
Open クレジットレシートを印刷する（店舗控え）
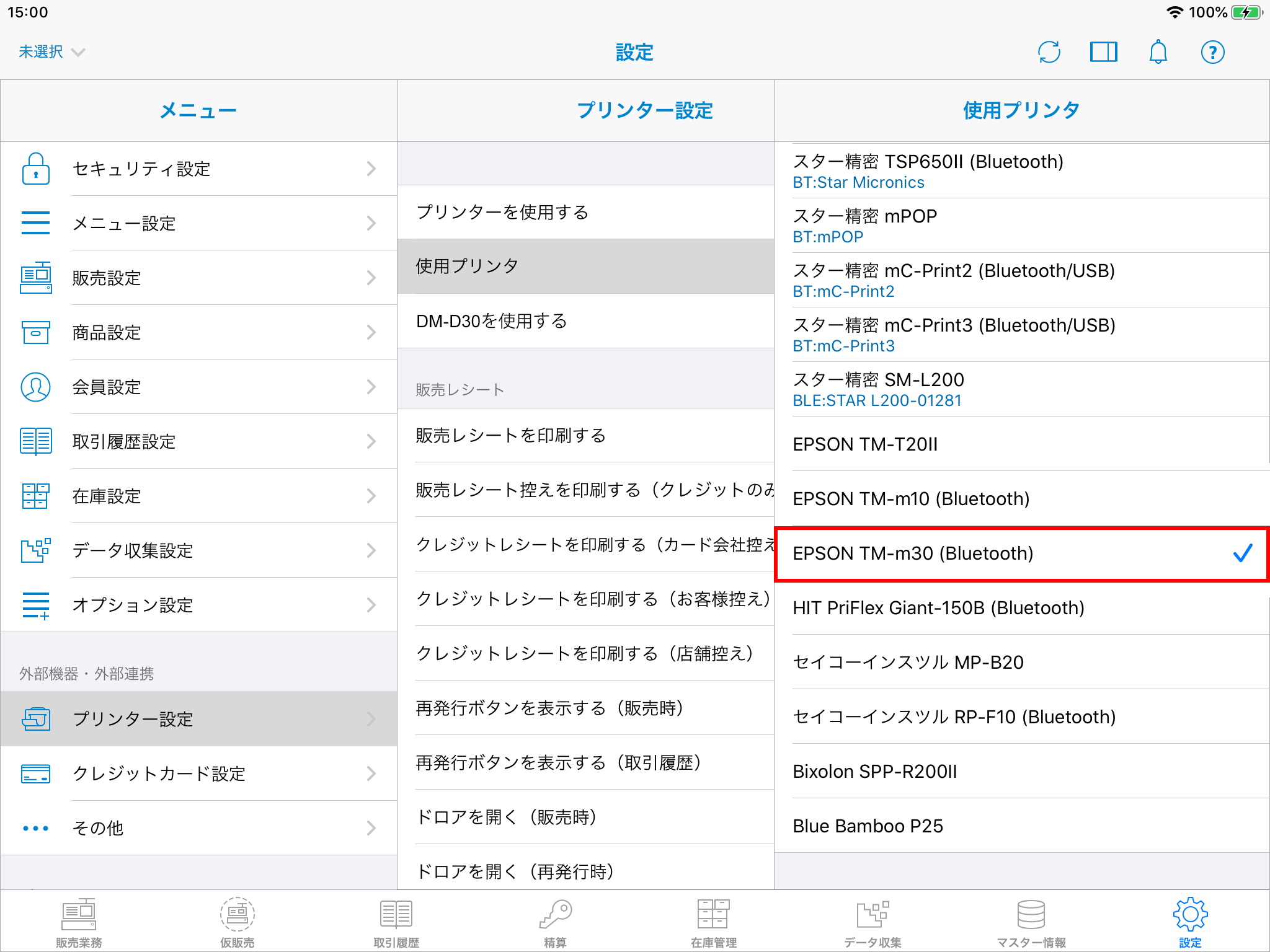[x=585, y=653]
